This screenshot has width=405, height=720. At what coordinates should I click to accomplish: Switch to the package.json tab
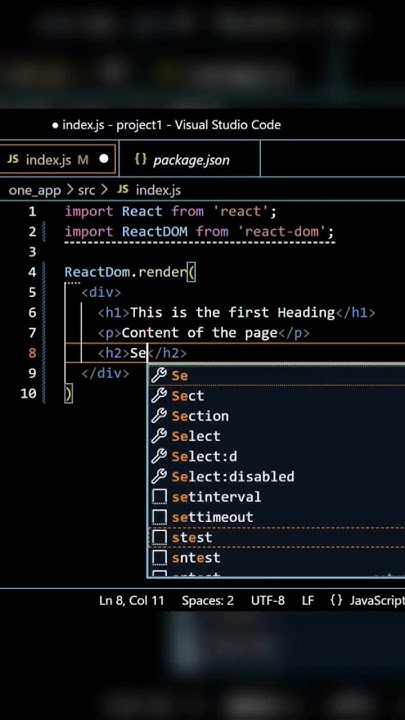point(190,159)
